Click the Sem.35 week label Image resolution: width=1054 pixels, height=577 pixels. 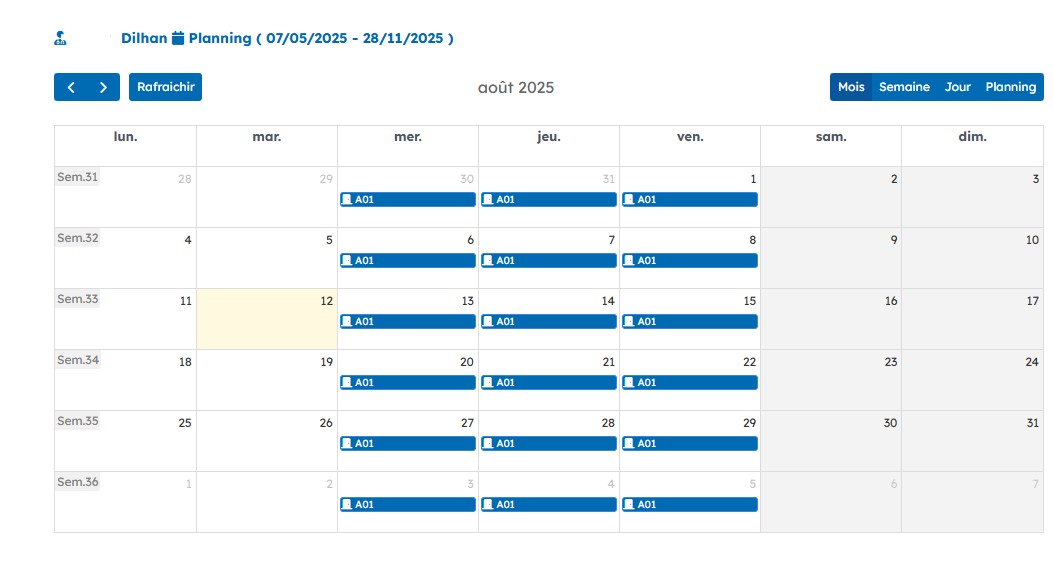(x=77, y=421)
